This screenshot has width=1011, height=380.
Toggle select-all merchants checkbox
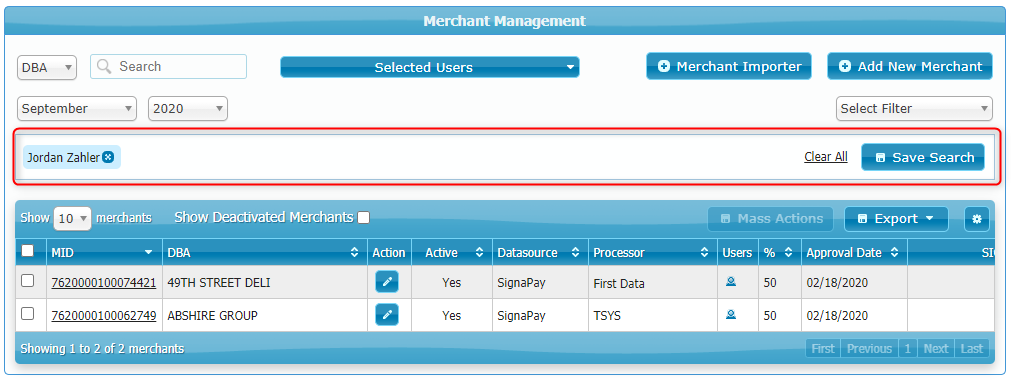[x=28, y=252]
